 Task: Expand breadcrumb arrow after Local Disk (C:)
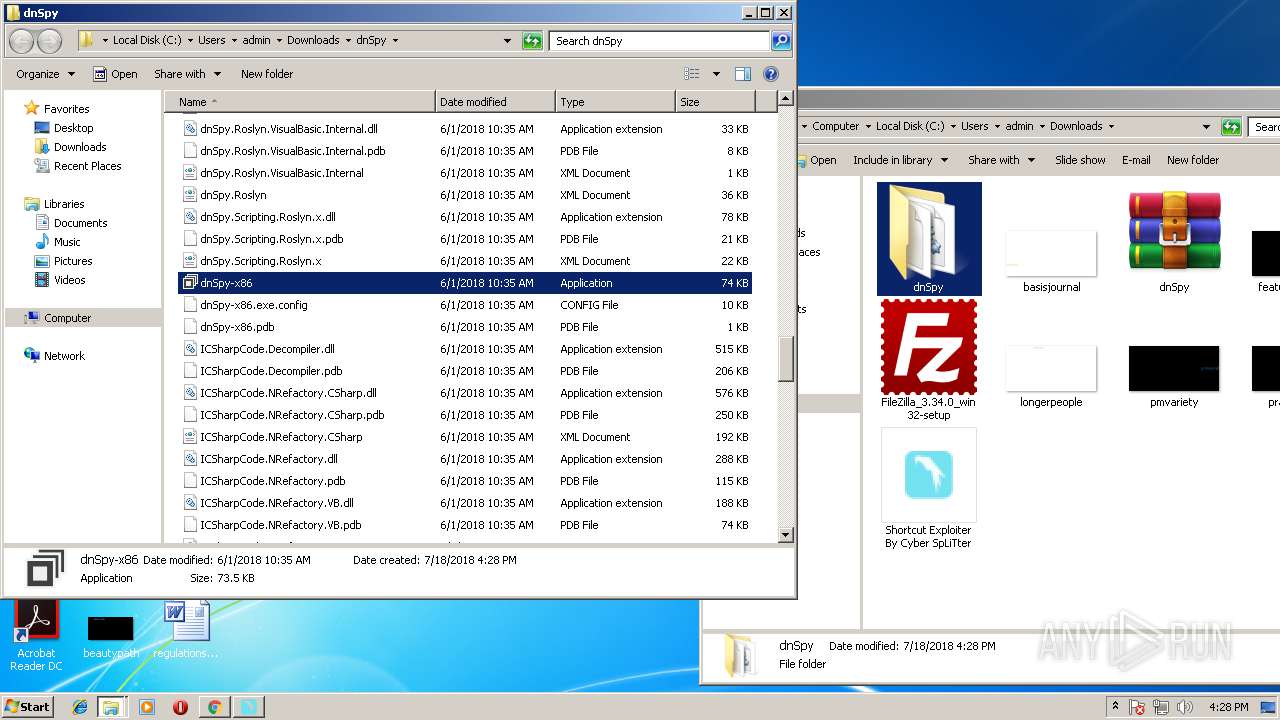pyautogui.click(x=189, y=41)
